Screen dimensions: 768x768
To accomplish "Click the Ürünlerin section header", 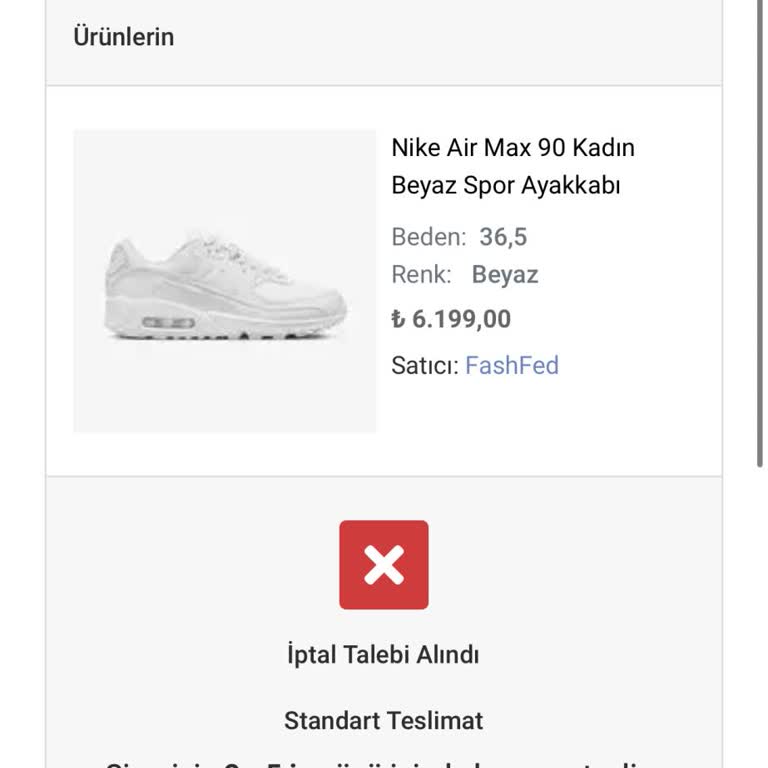I will (x=124, y=37).
